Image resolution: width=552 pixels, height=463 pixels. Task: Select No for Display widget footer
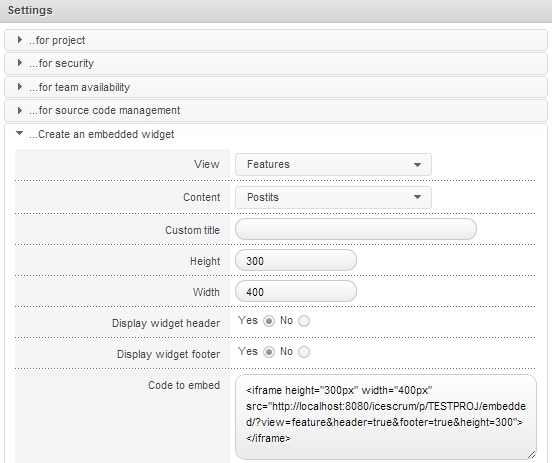click(x=304, y=352)
